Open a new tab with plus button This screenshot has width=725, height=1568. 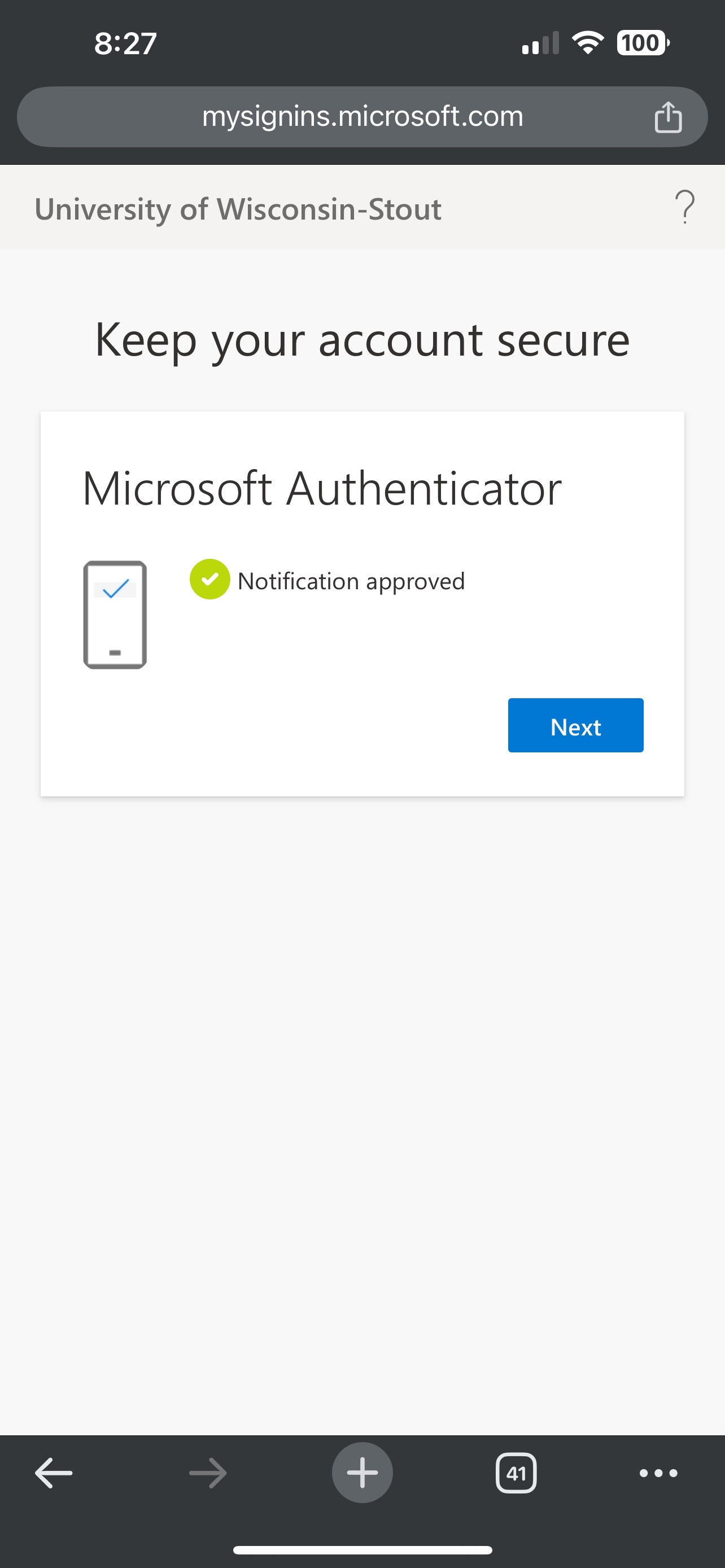pyautogui.click(x=362, y=1473)
